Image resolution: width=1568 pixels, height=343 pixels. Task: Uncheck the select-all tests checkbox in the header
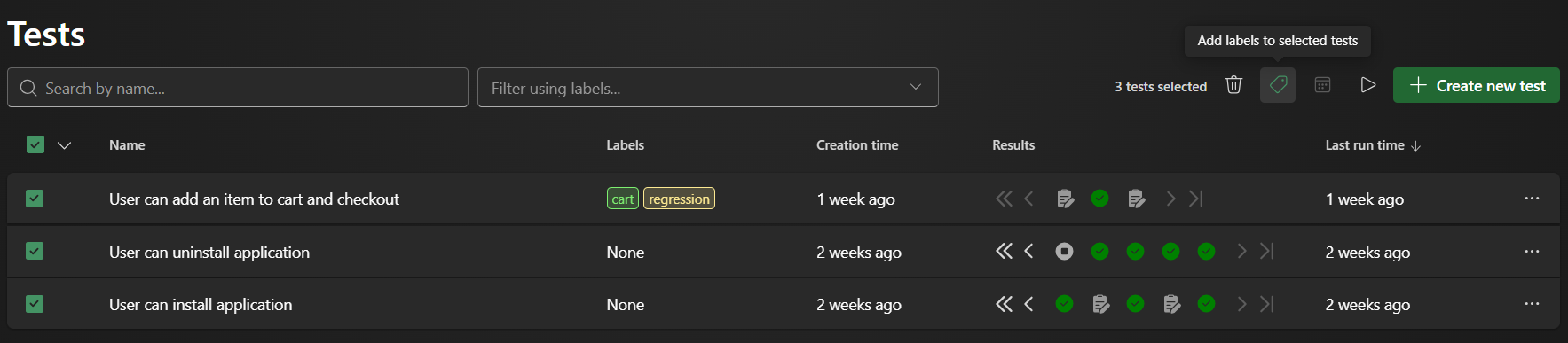tap(35, 144)
